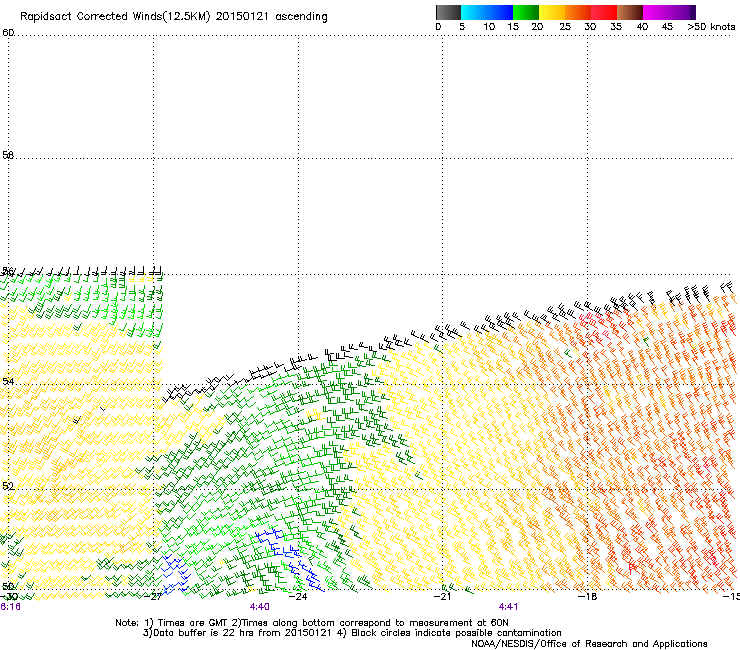Click the NOAA/NESDIS Office of Research credit
Viewport: 740px width, 650px height.
[589, 644]
